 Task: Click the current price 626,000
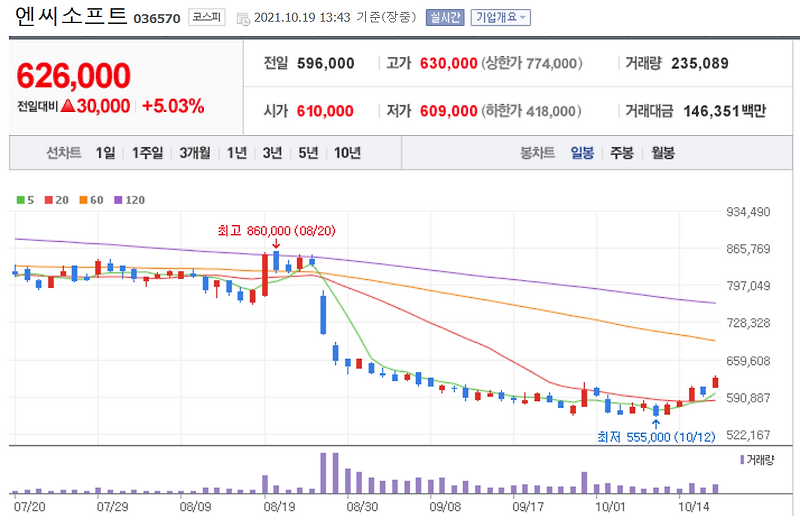(73, 76)
